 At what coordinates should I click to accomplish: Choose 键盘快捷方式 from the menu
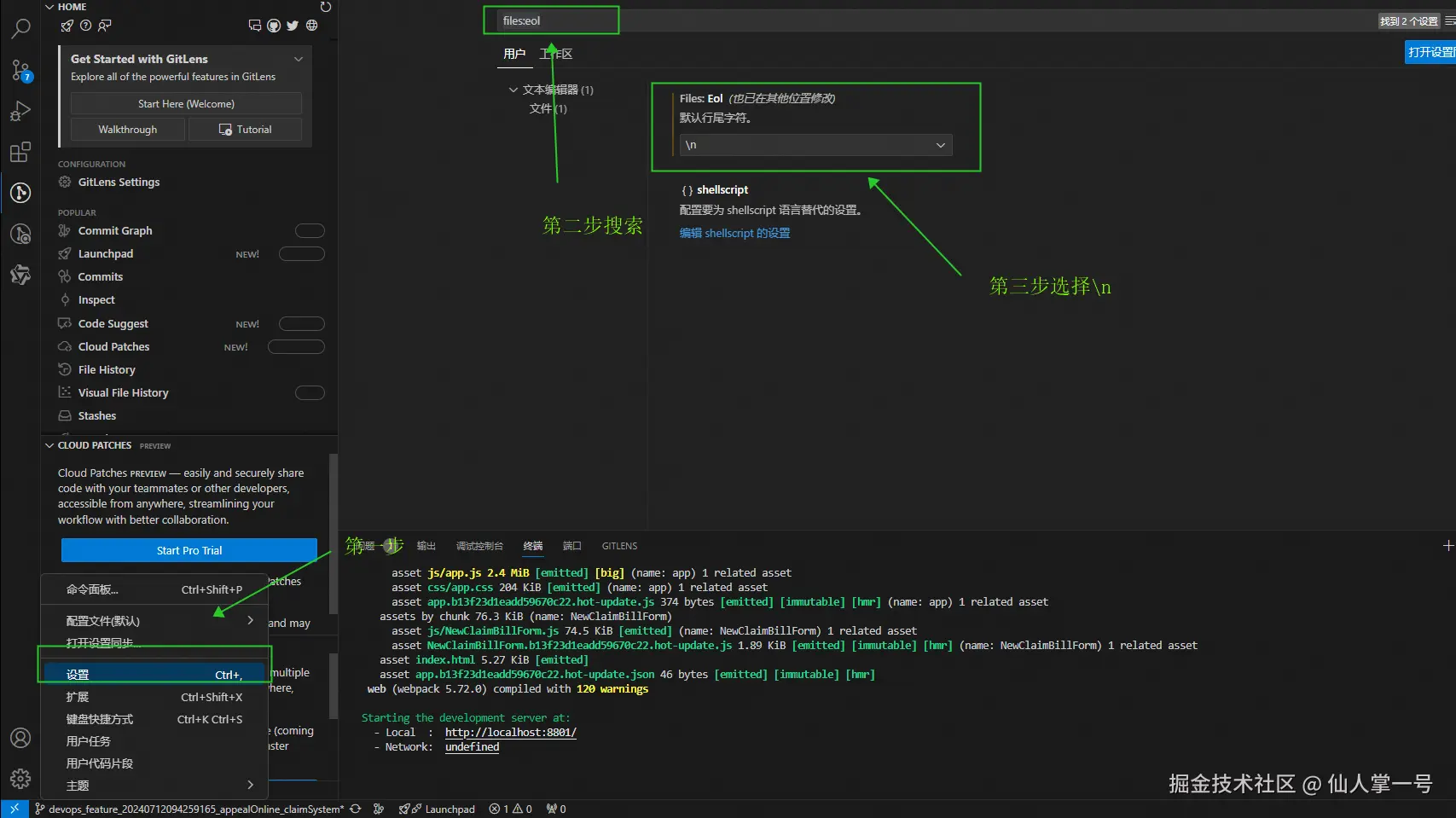pyautogui.click(x=154, y=719)
